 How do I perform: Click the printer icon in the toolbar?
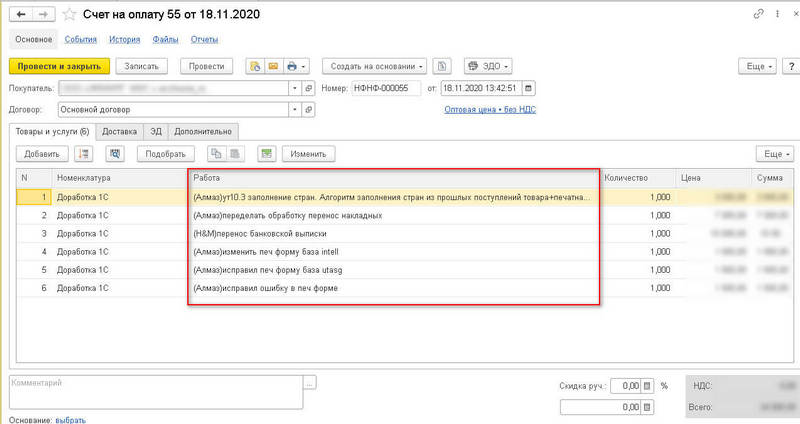point(292,66)
